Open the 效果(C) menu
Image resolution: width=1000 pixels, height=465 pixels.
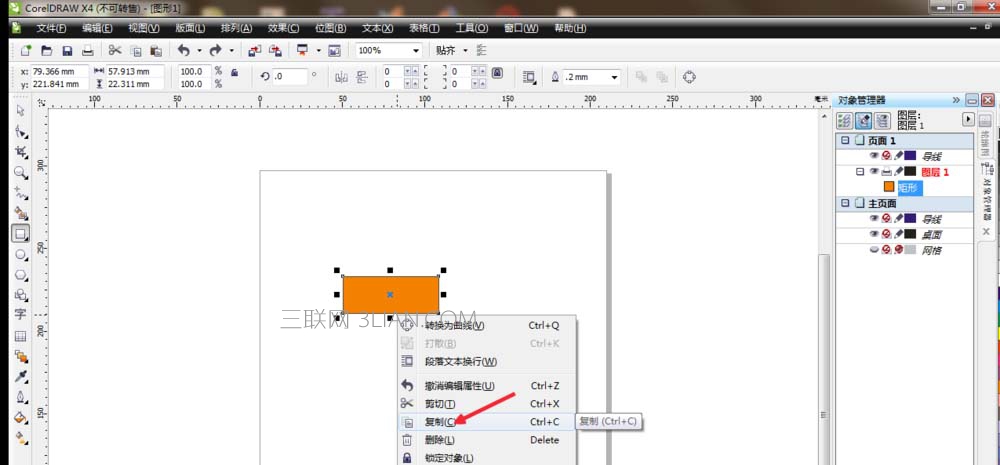283,29
